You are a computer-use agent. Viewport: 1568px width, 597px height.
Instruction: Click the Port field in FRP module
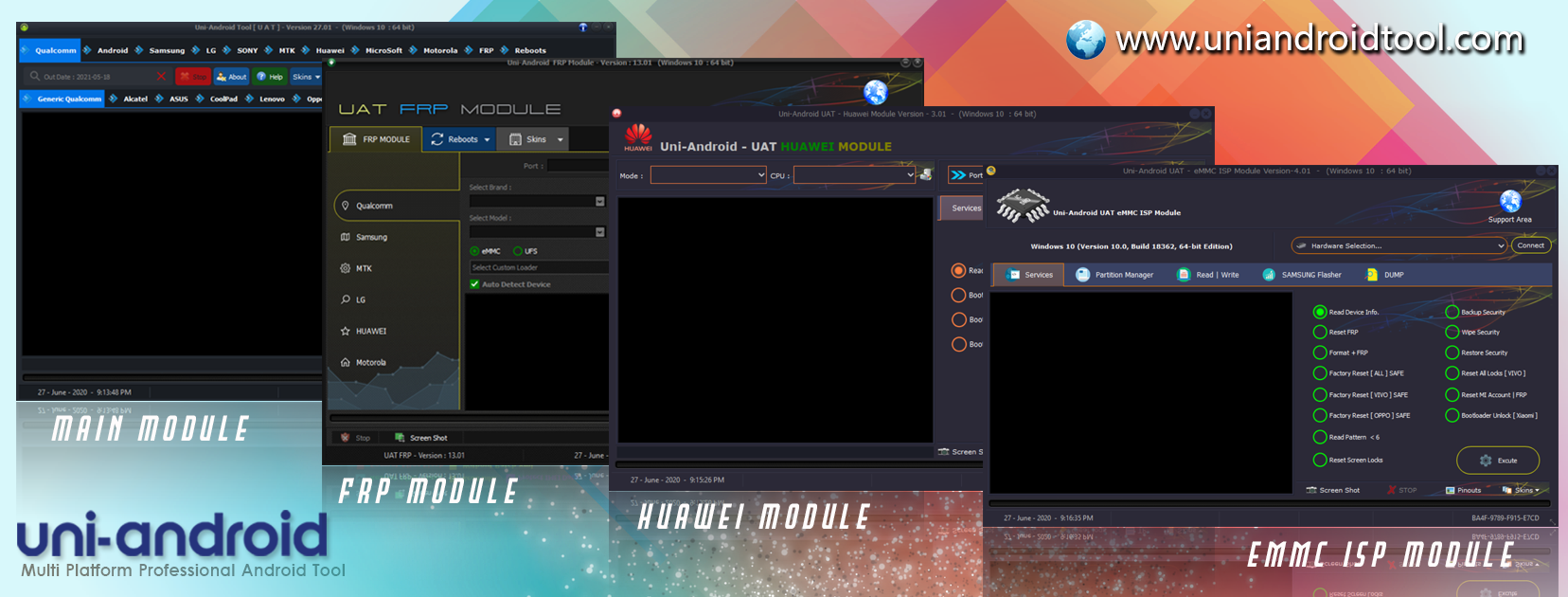point(578,166)
